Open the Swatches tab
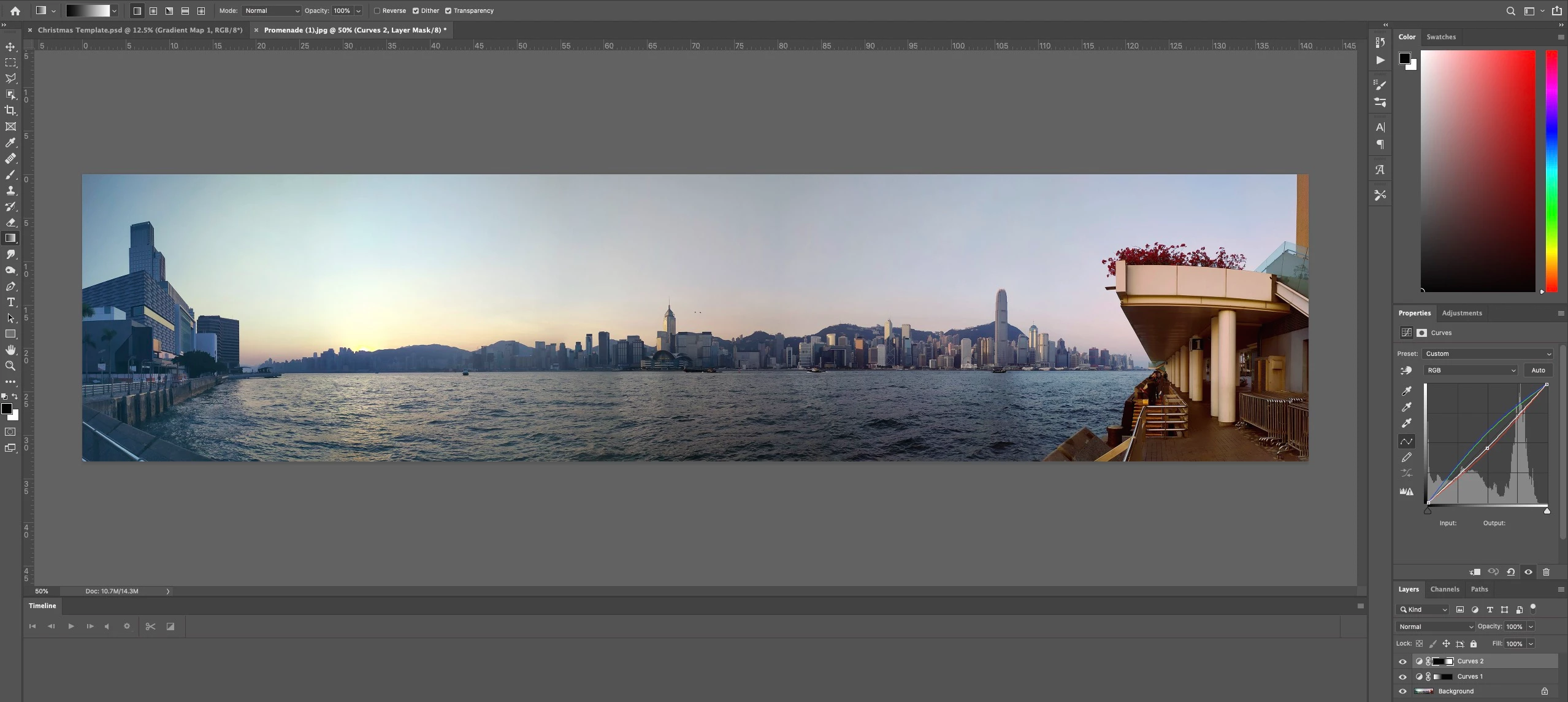This screenshot has width=1568, height=702. [x=1440, y=37]
